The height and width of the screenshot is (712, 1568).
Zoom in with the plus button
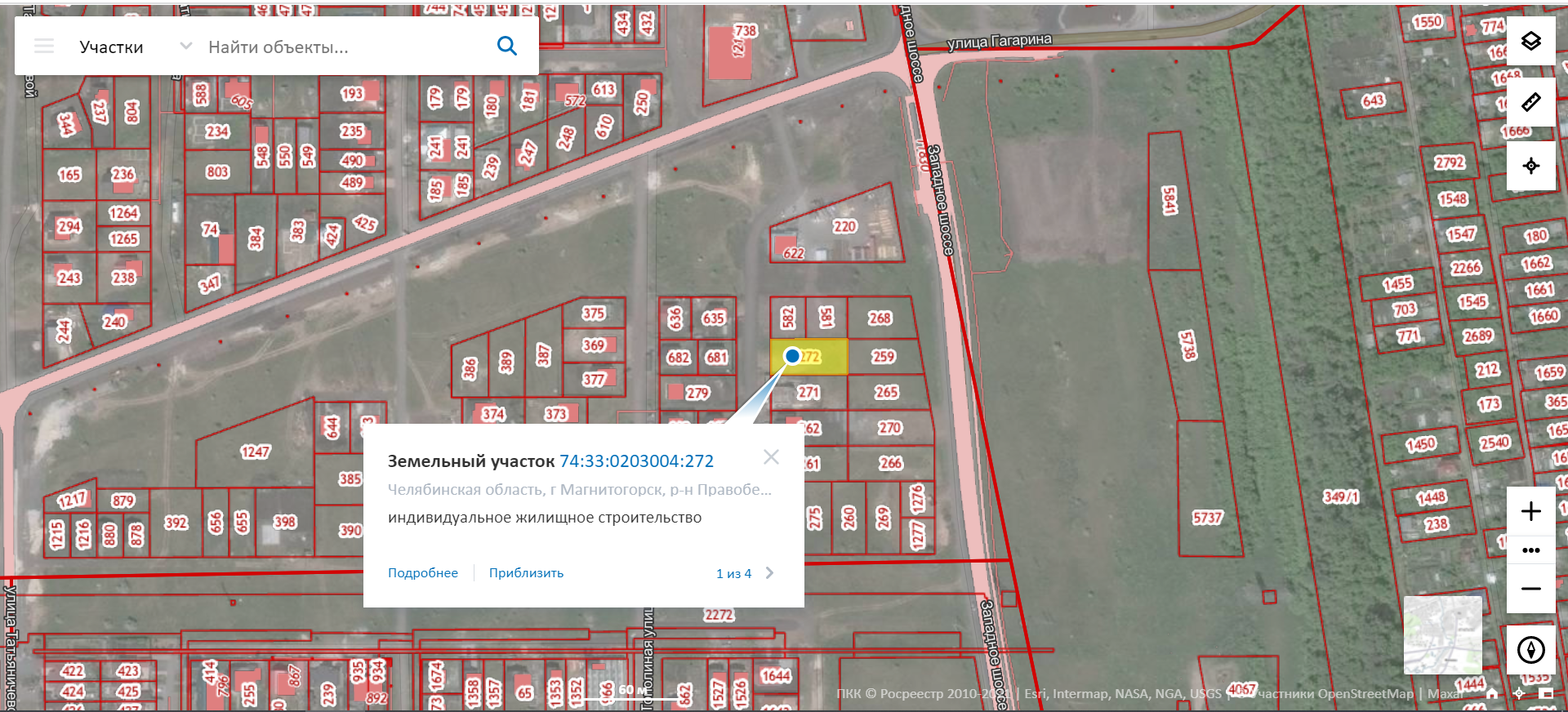click(1530, 511)
